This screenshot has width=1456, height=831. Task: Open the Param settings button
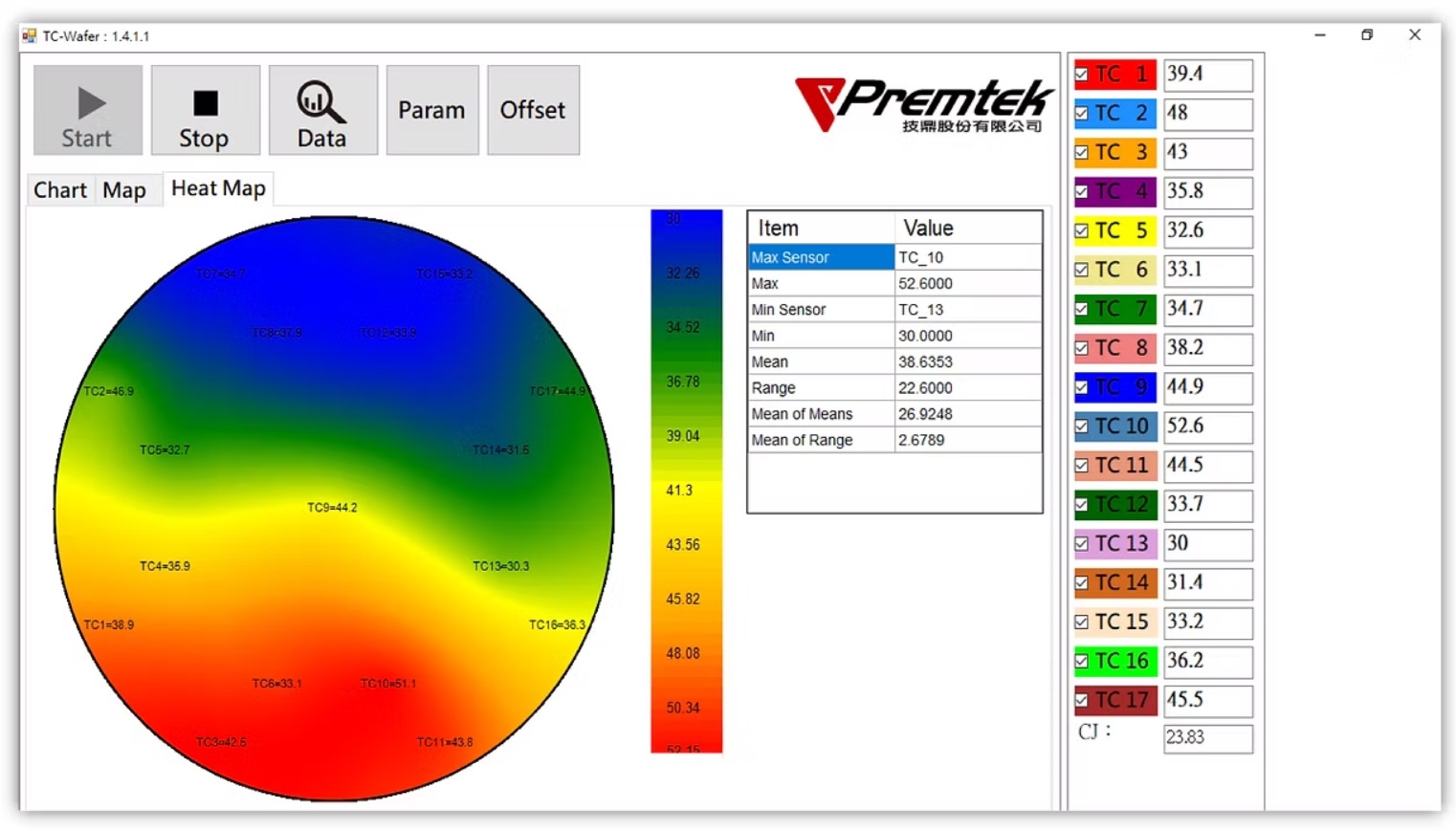click(x=431, y=110)
